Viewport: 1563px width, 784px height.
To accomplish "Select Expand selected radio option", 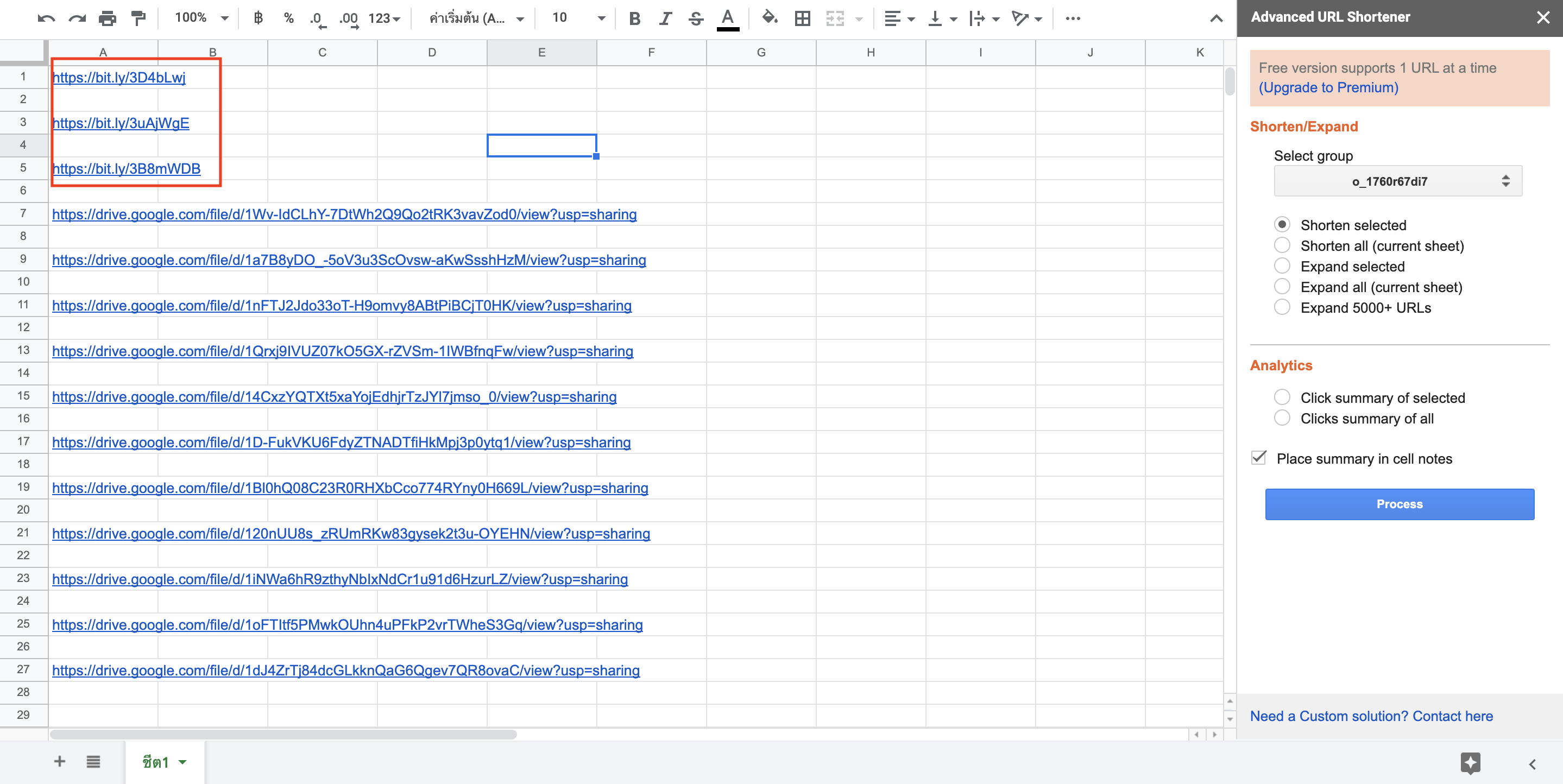I will 1282,266.
